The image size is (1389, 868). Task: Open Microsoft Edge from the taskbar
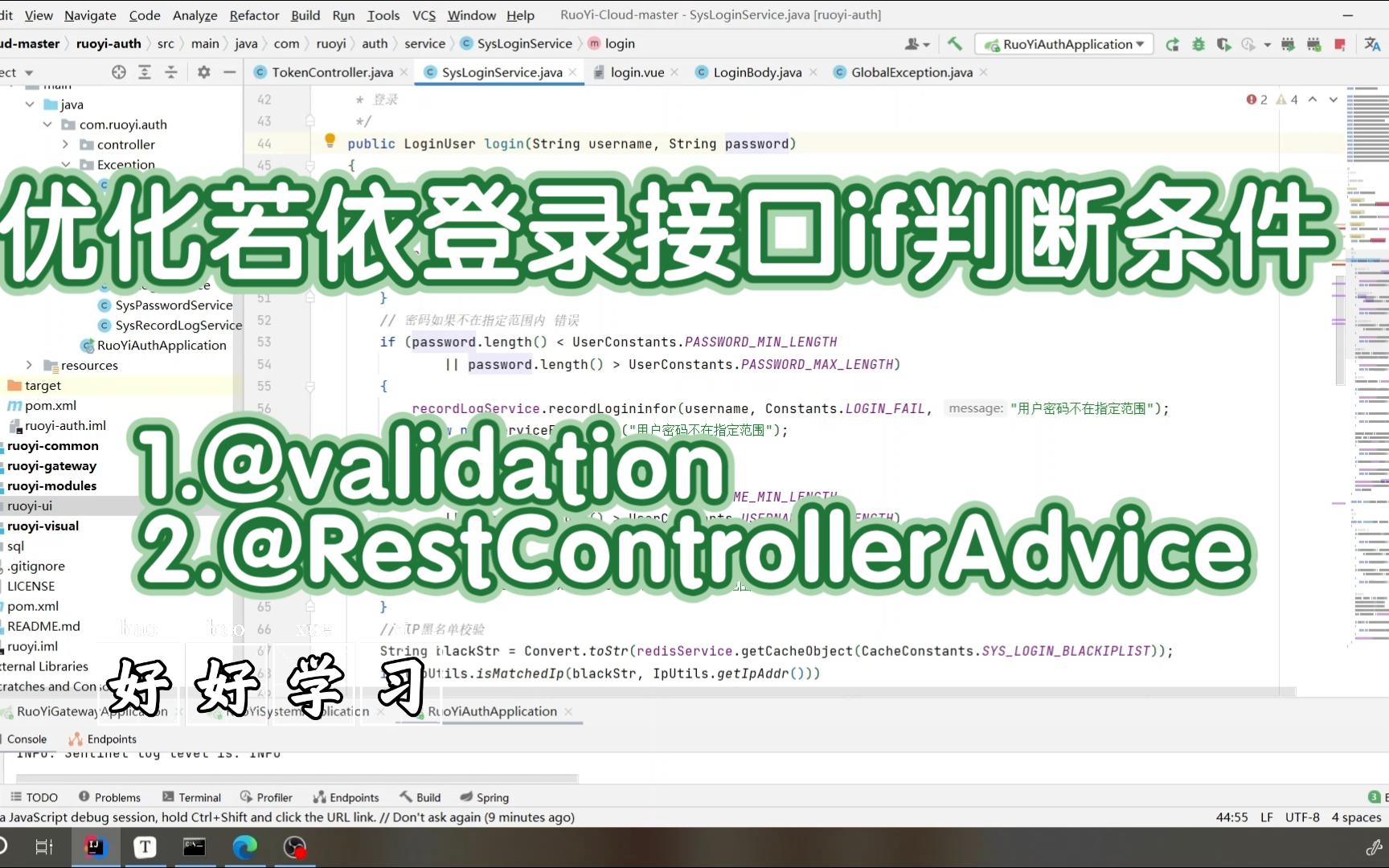pos(244,846)
